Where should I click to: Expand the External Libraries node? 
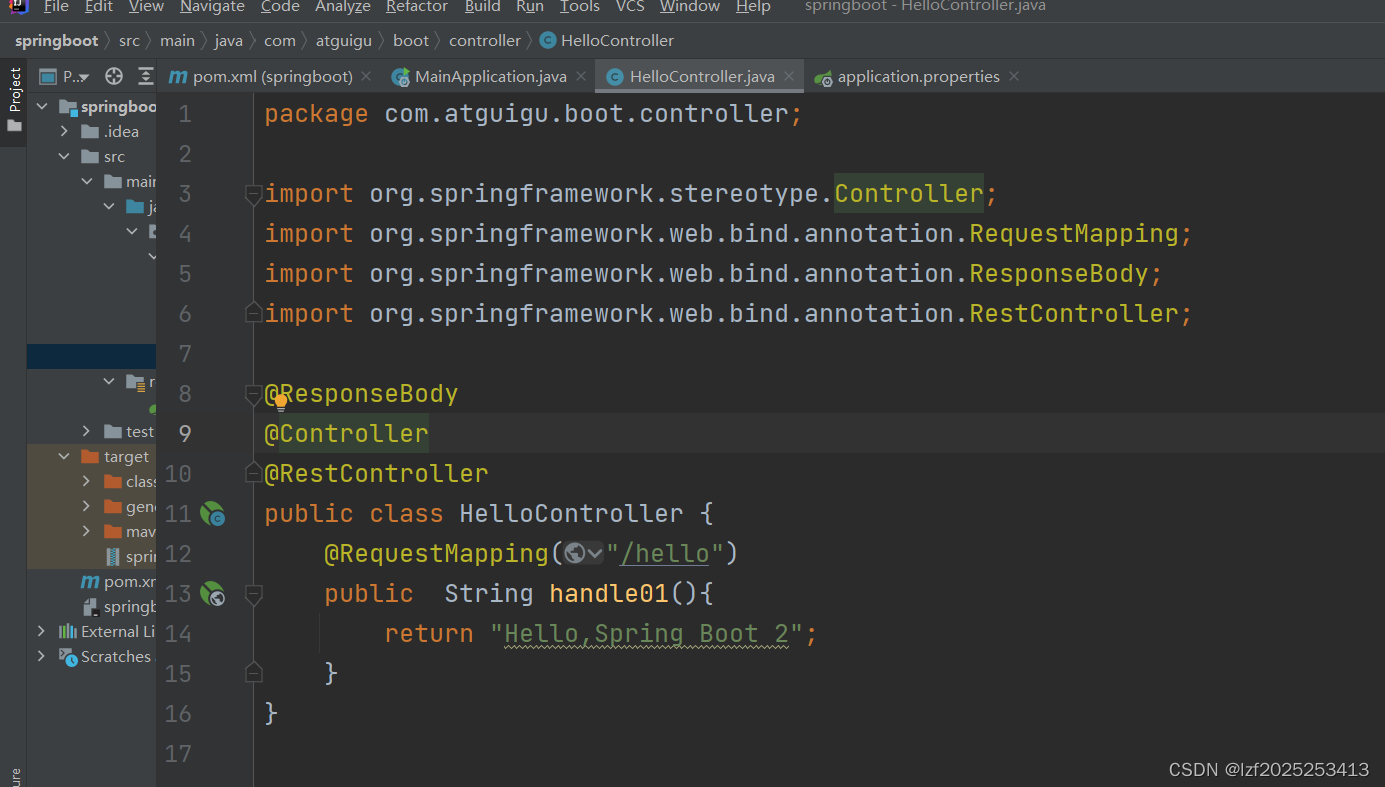pyautogui.click(x=40, y=631)
